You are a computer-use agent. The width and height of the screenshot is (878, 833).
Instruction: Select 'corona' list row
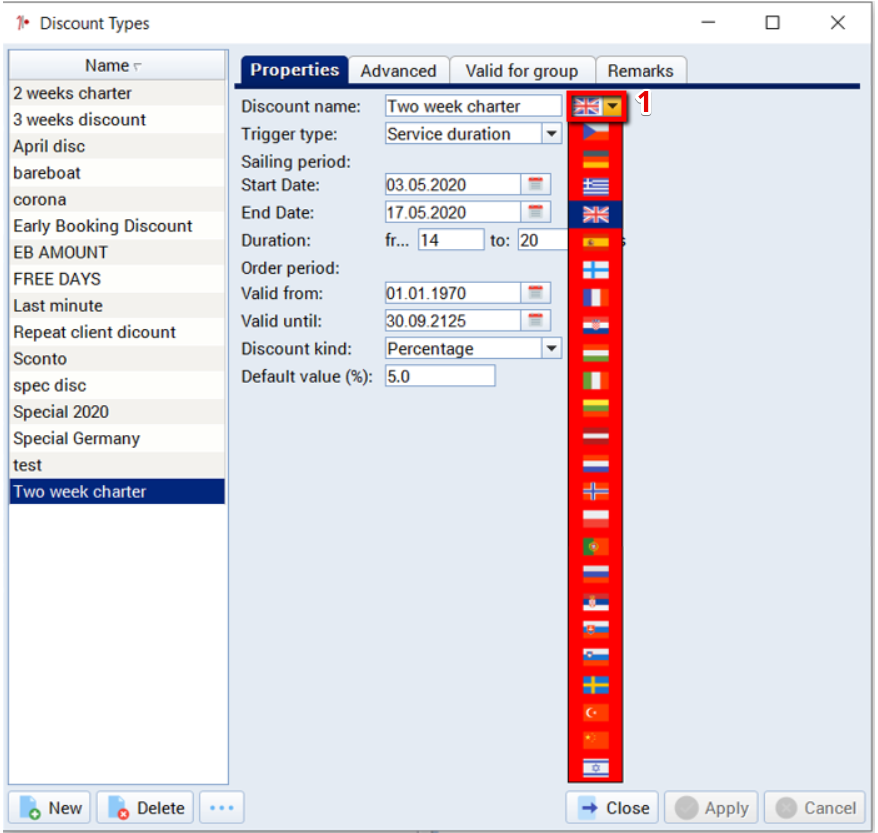point(117,199)
